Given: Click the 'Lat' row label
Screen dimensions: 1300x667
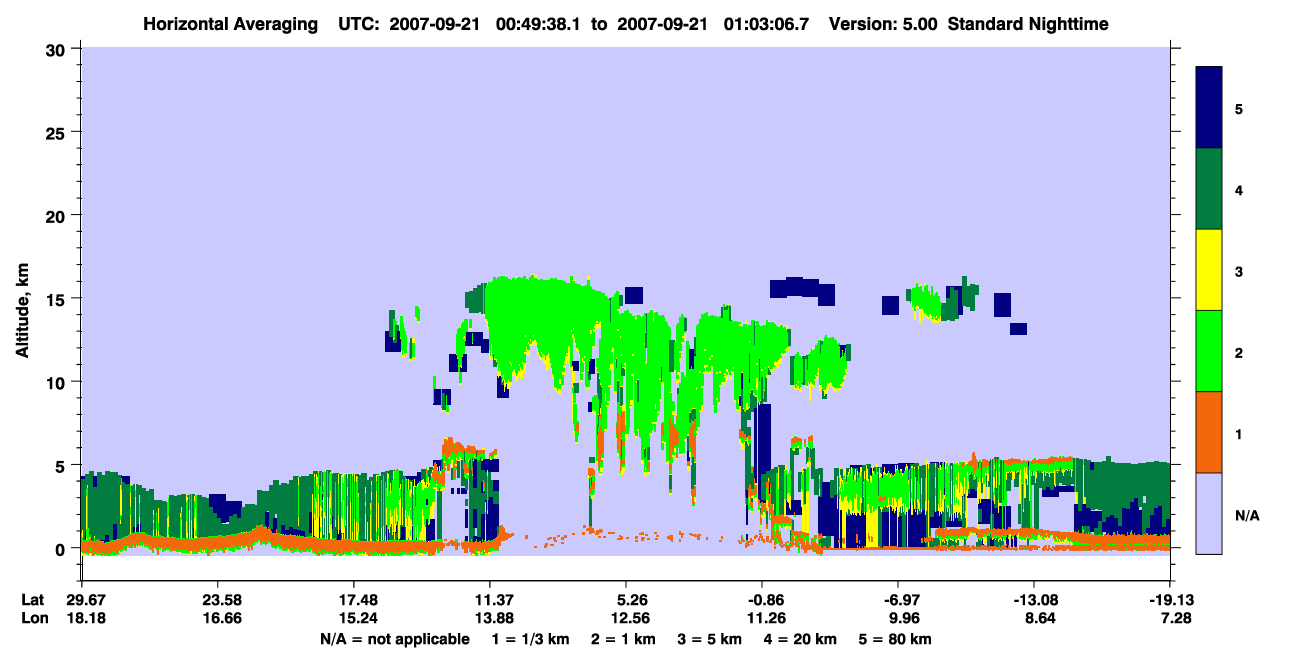Looking at the screenshot, I should point(33,600).
